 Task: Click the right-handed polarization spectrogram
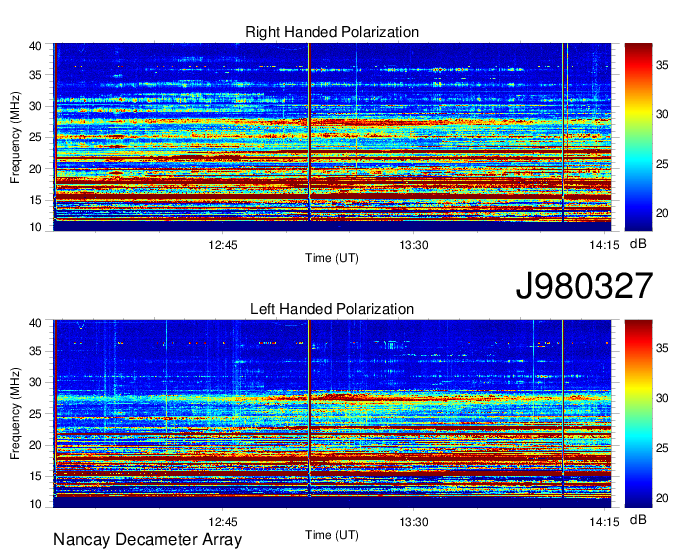(x=332, y=137)
